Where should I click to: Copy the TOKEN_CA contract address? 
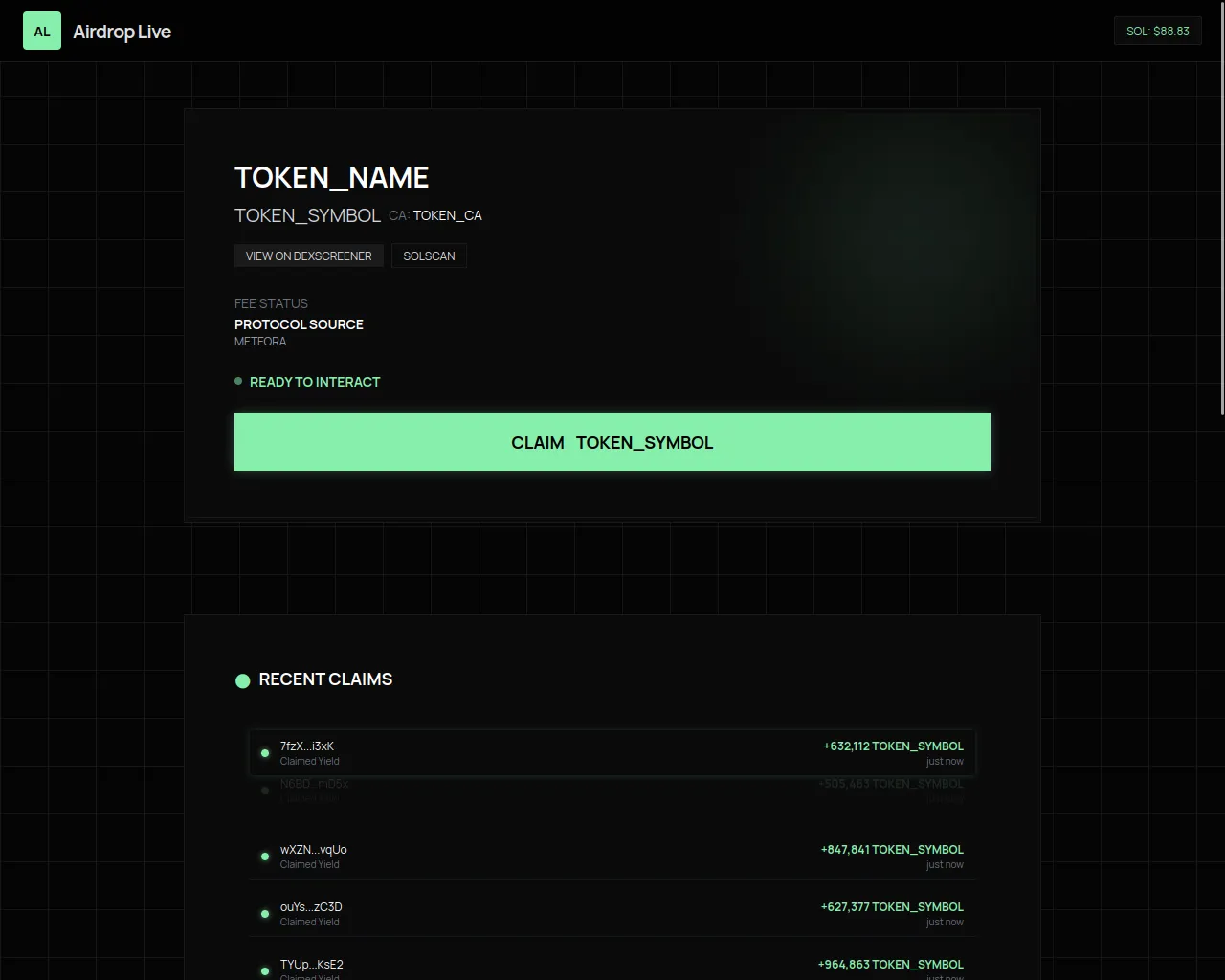point(447,215)
